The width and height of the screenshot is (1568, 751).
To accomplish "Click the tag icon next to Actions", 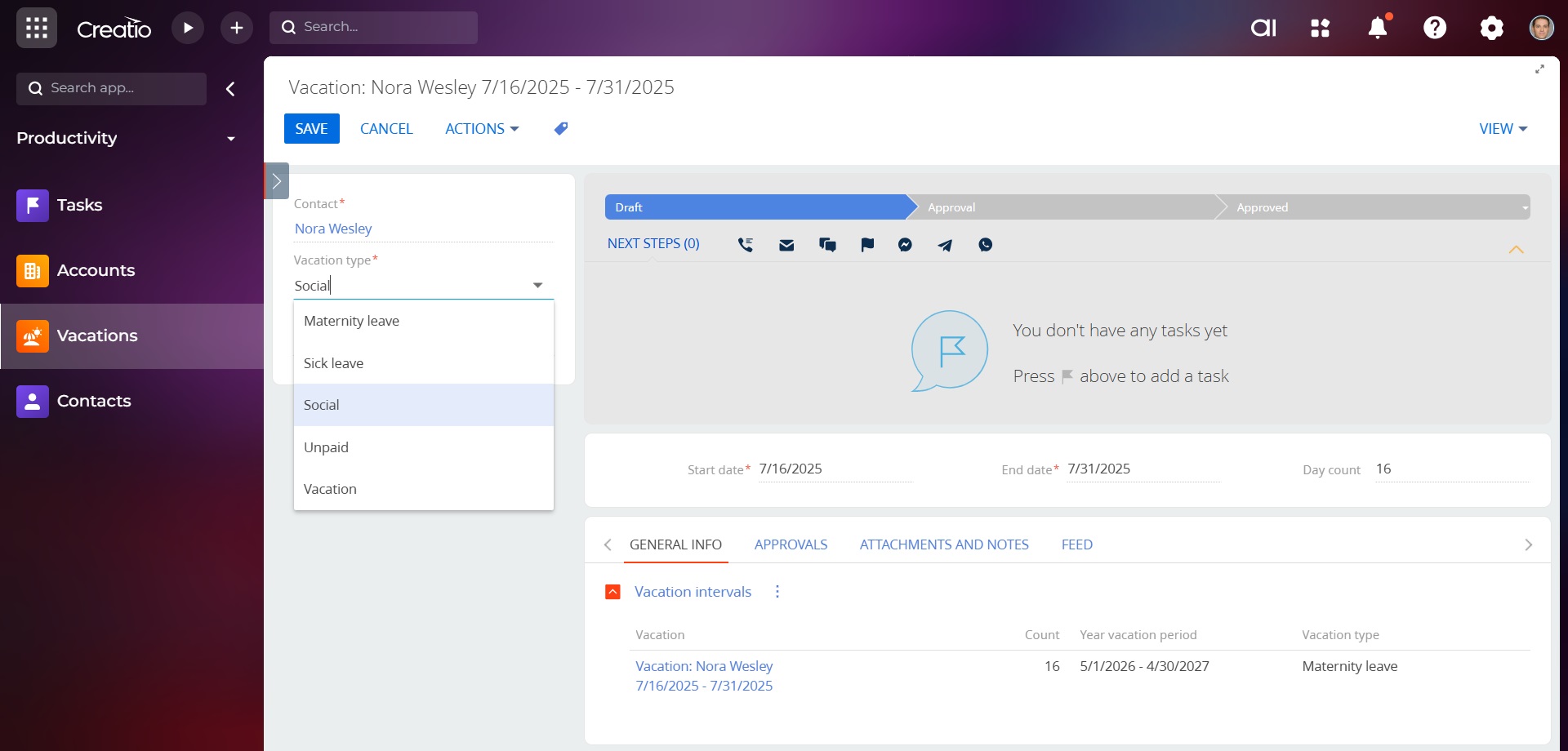I will tap(561, 129).
